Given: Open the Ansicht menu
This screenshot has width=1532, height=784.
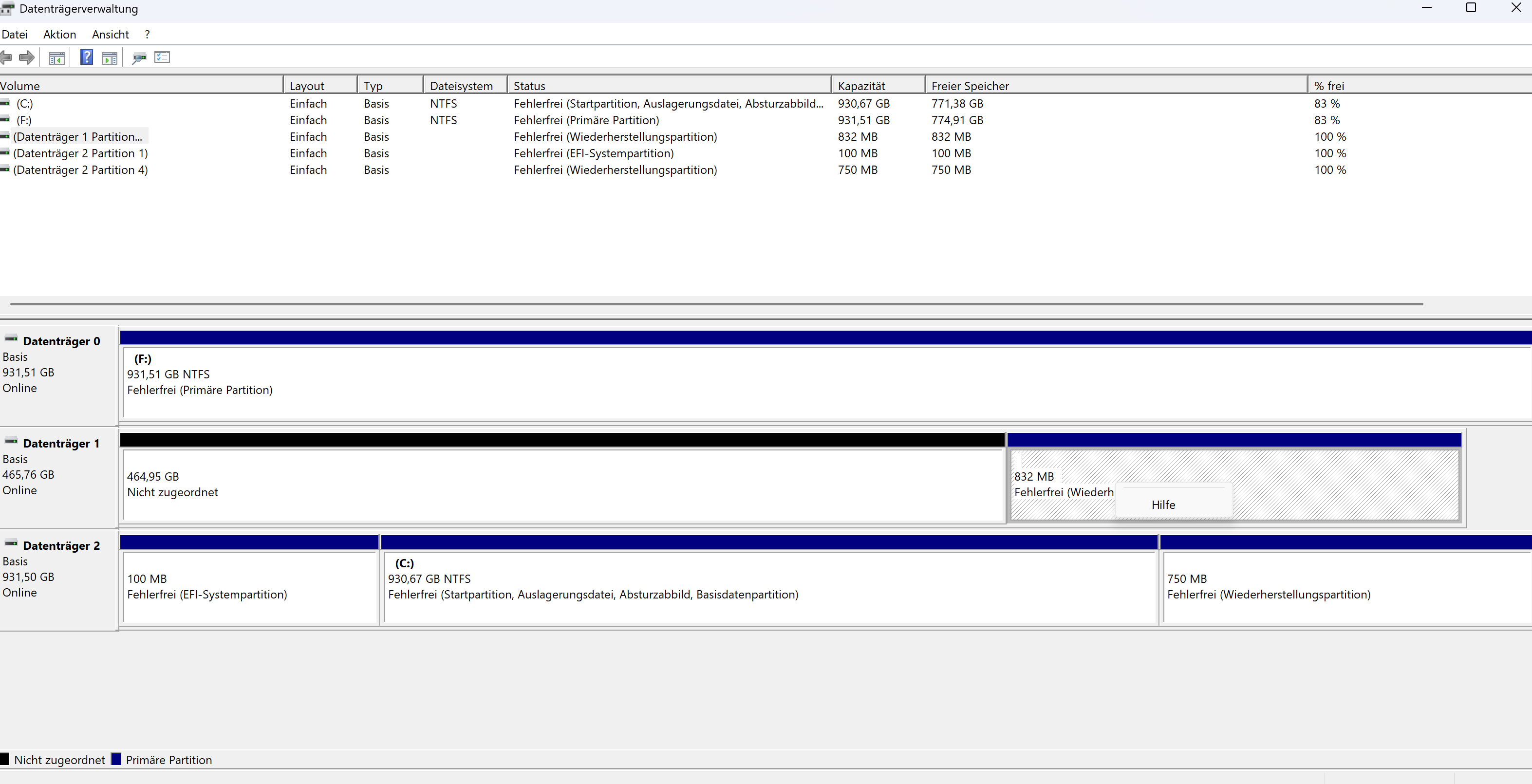Looking at the screenshot, I should 110,35.
